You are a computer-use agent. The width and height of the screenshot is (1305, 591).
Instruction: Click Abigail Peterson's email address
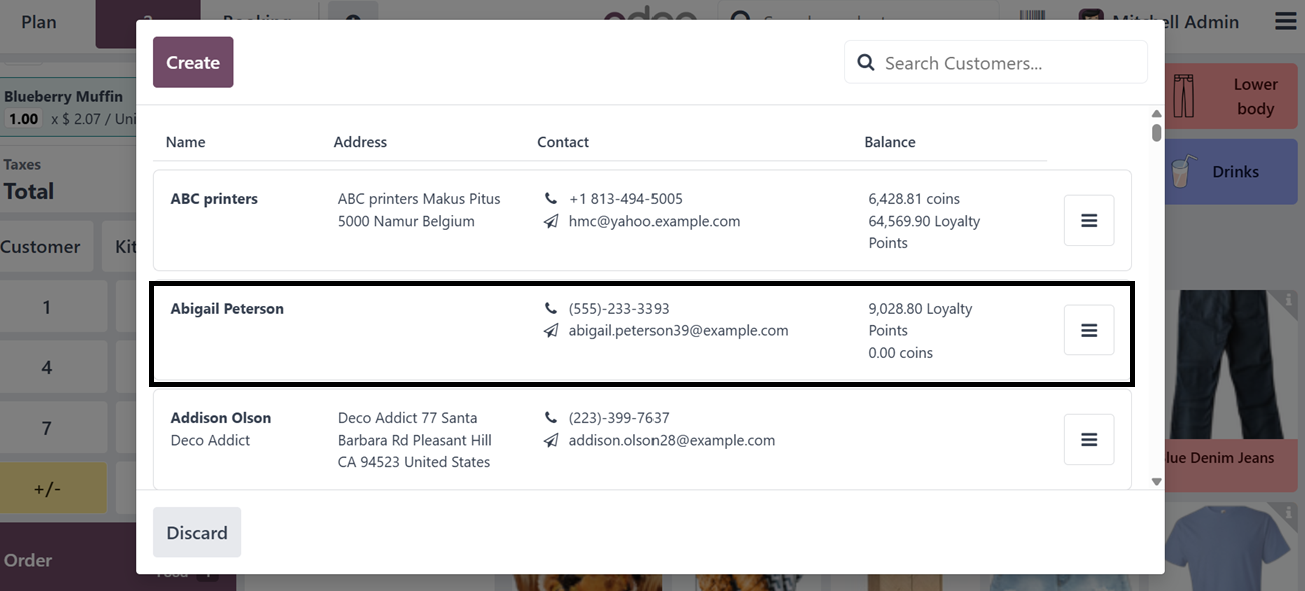(x=678, y=331)
